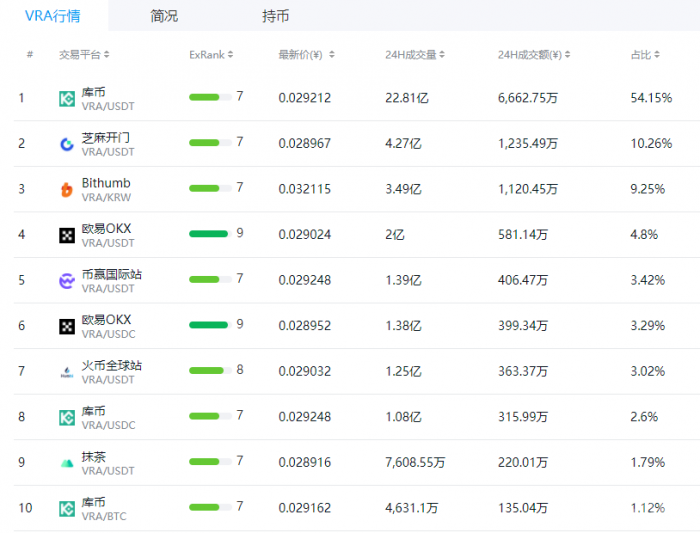Select the VRA行情 tab
700x533 pixels.
tap(53, 16)
